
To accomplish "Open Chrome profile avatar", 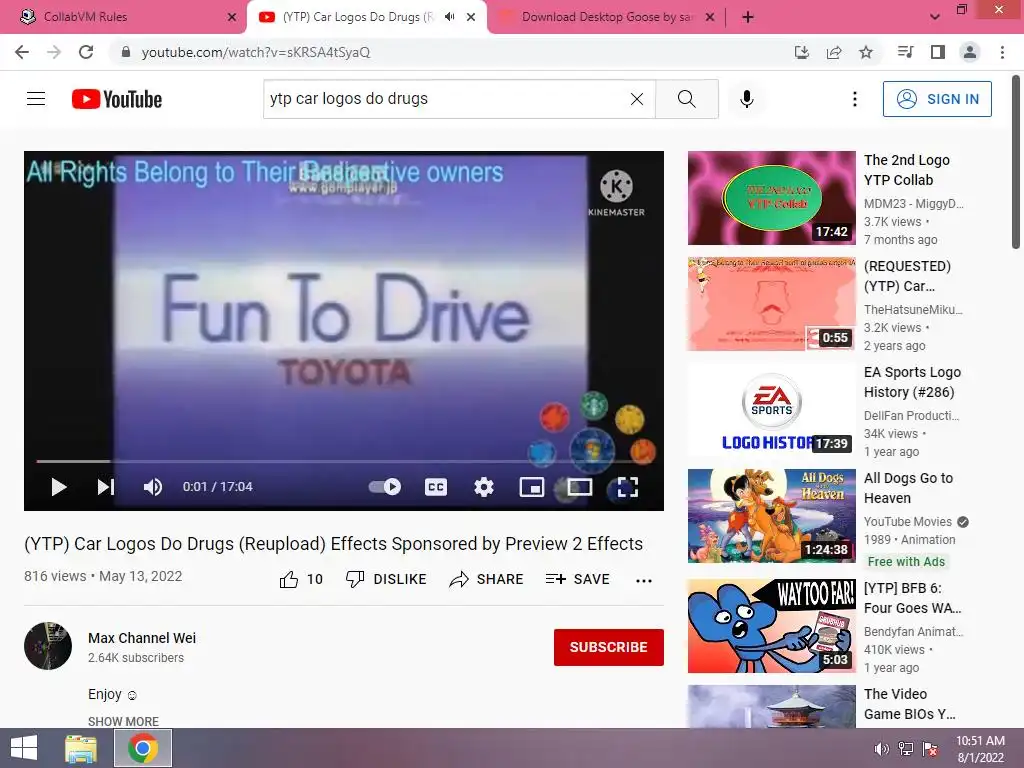I will pyautogui.click(x=970, y=52).
